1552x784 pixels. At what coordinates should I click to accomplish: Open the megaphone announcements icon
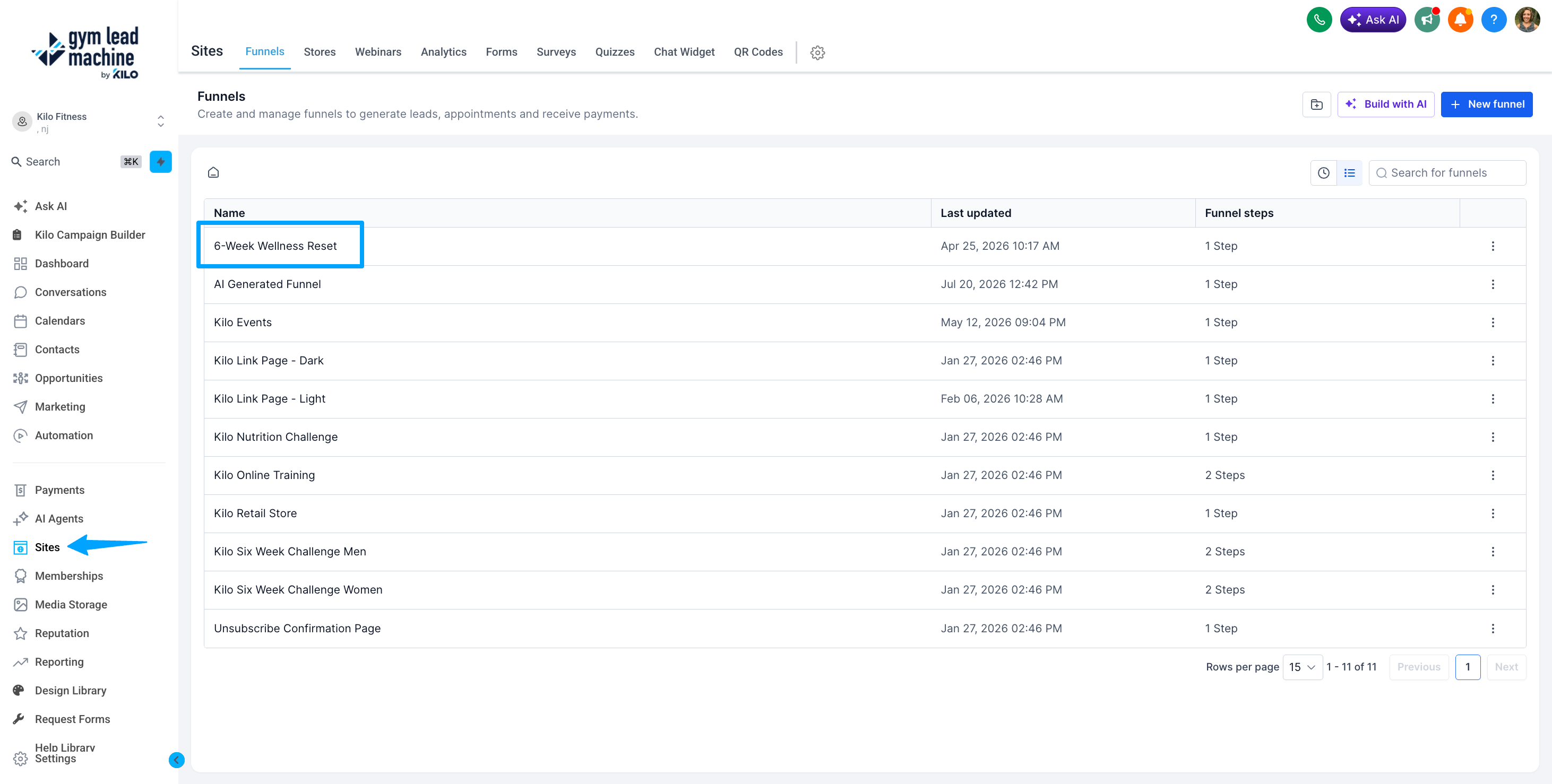1427,19
